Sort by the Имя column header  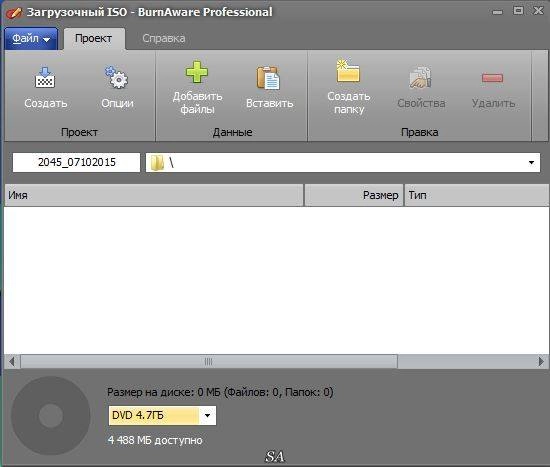click(x=154, y=195)
